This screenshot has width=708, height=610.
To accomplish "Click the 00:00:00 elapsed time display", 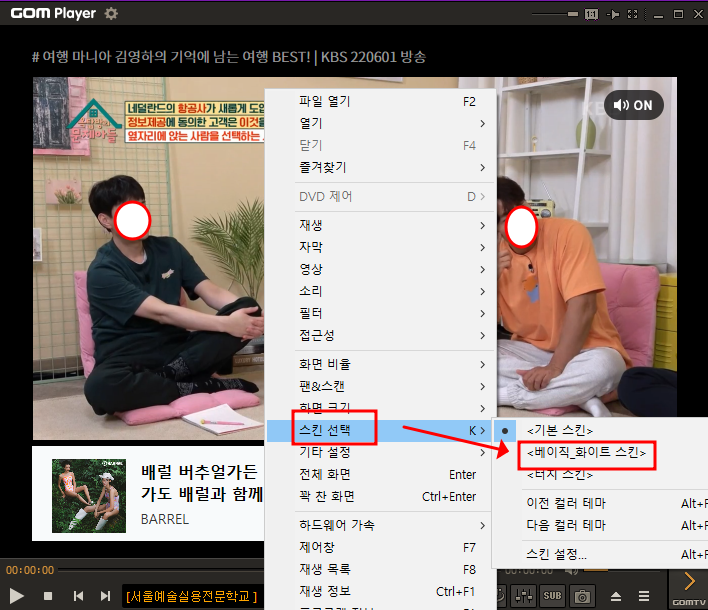I will point(30,570).
